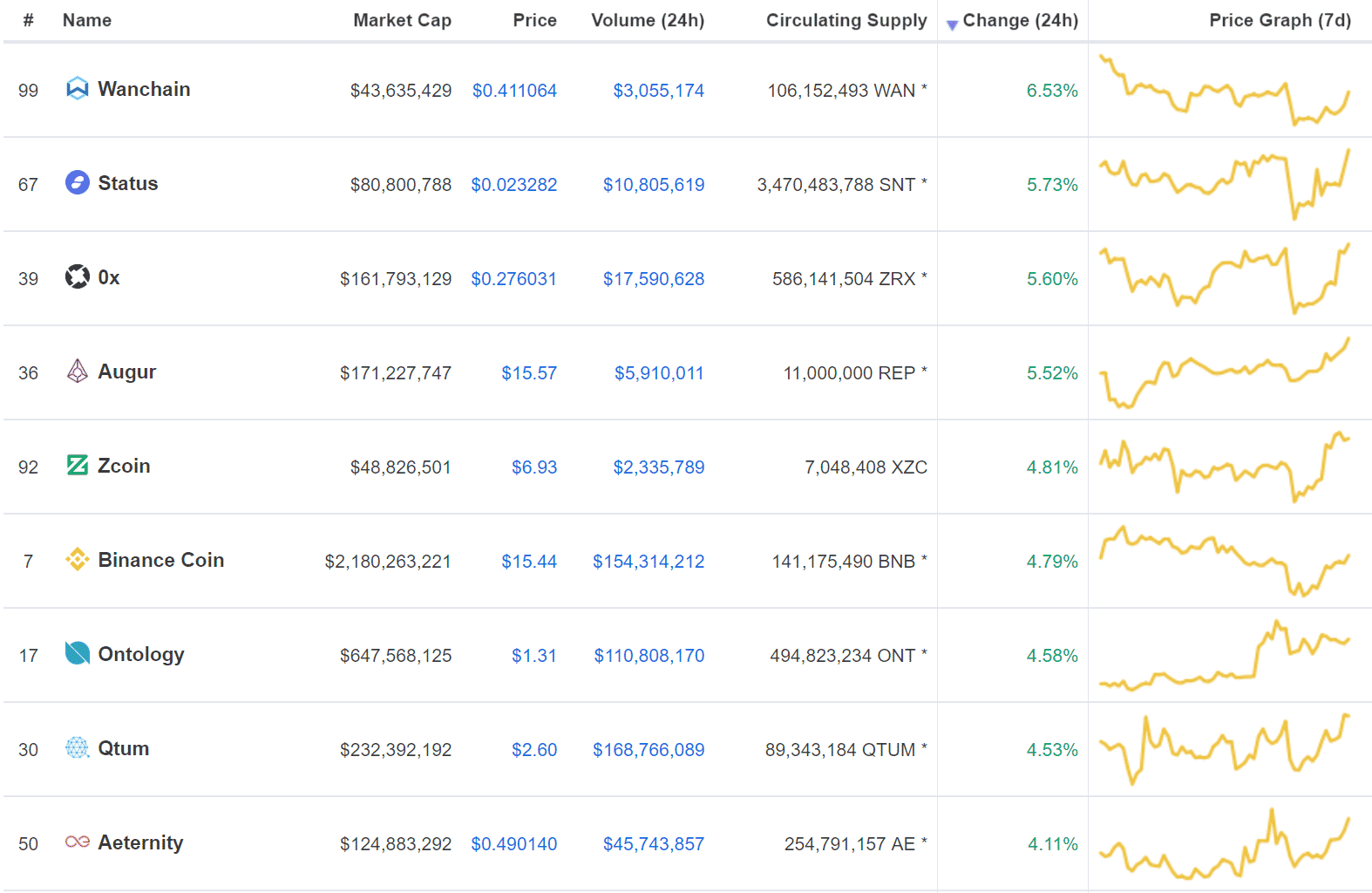The width and height of the screenshot is (1372, 893).
Task: Click Status price $0.023282
Action: [514, 185]
